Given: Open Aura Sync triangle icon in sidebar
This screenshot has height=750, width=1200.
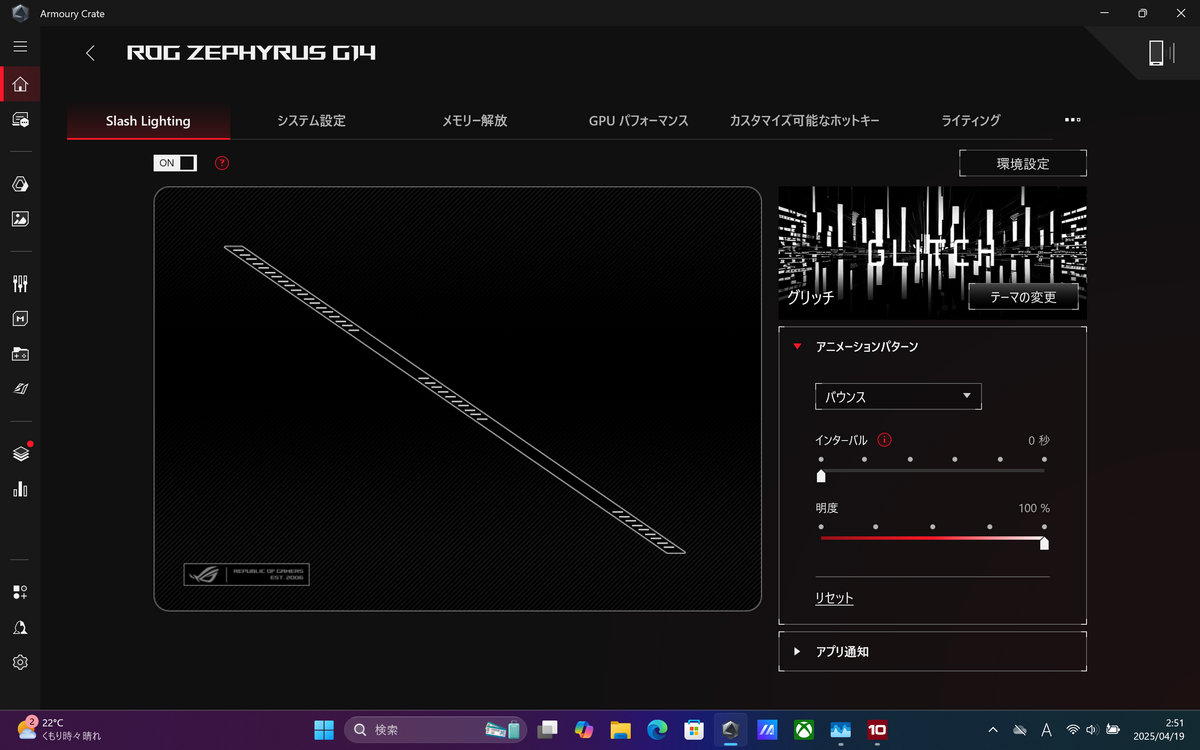Looking at the screenshot, I should tap(20, 184).
